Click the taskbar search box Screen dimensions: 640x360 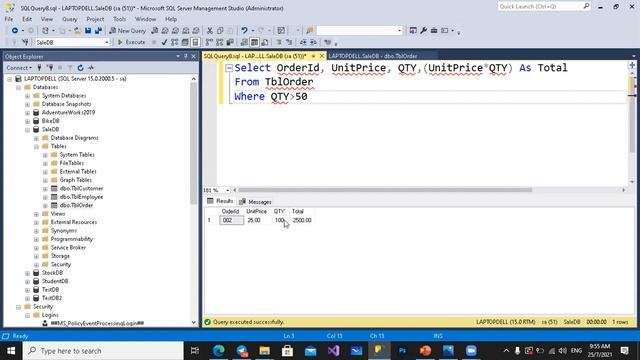click(103, 351)
